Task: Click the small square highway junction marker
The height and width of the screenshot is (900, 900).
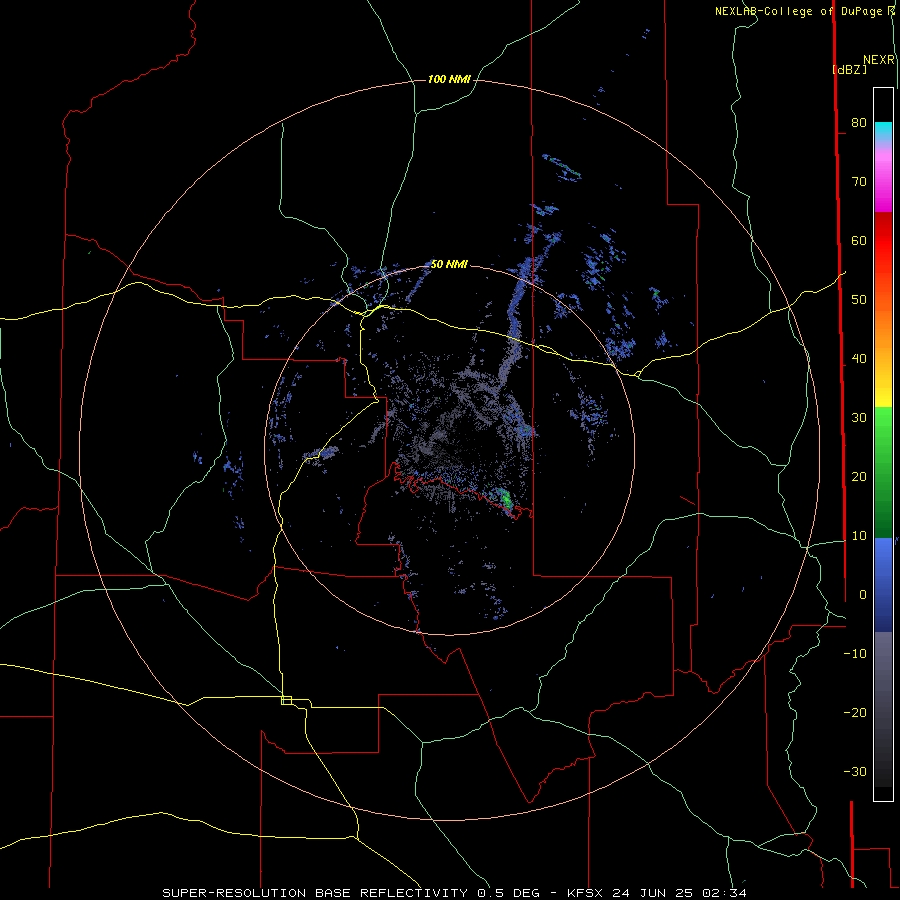Action: [286, 700]
